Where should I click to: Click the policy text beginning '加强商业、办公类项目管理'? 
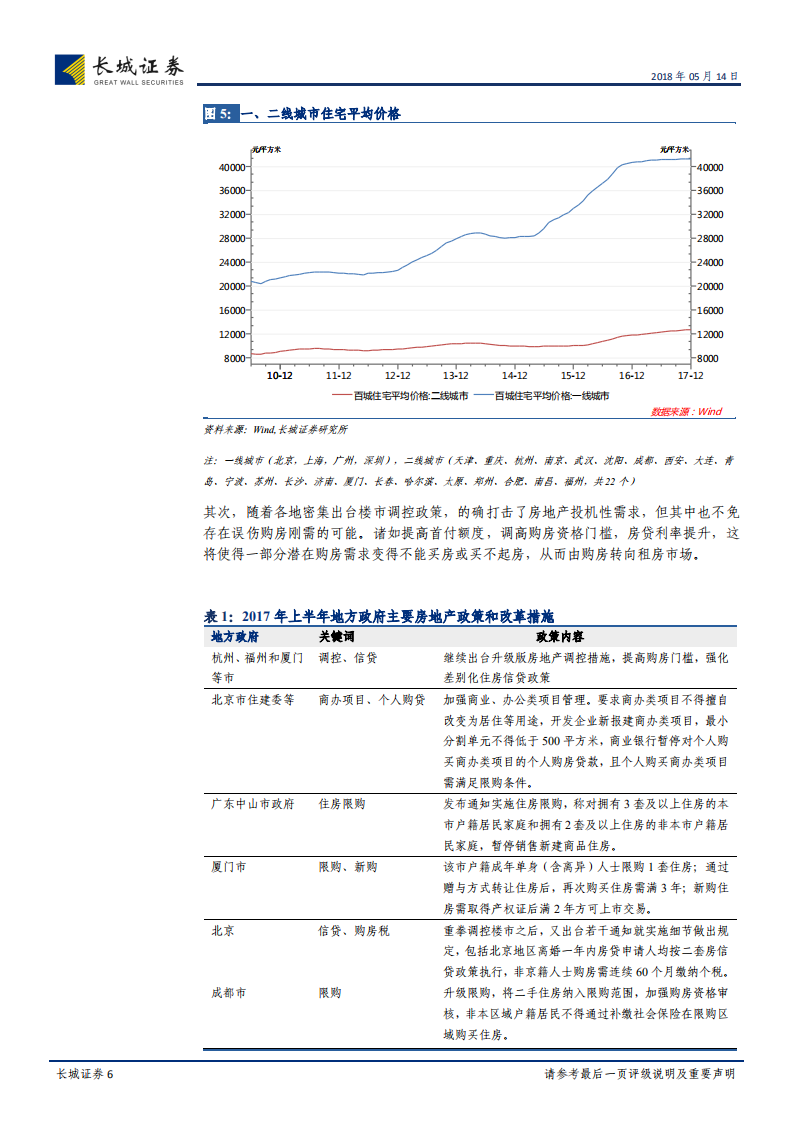point(586,741)
